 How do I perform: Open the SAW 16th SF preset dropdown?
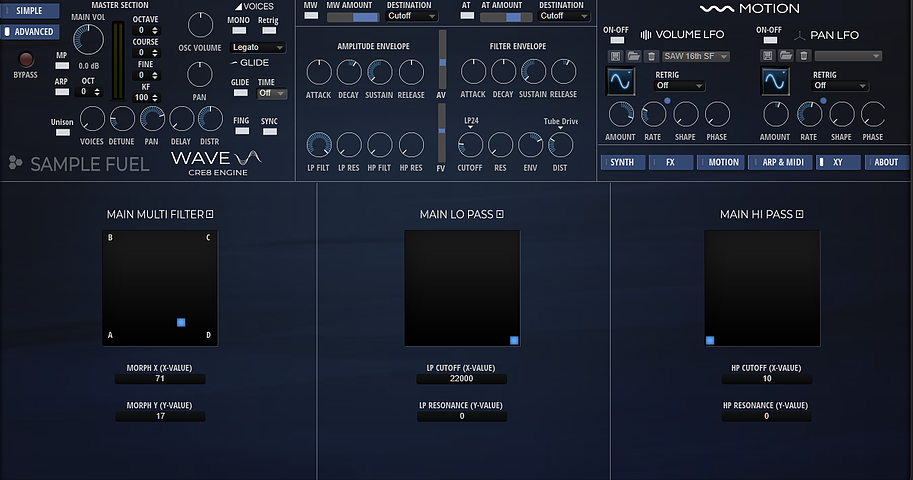click(x=696, y=57)
